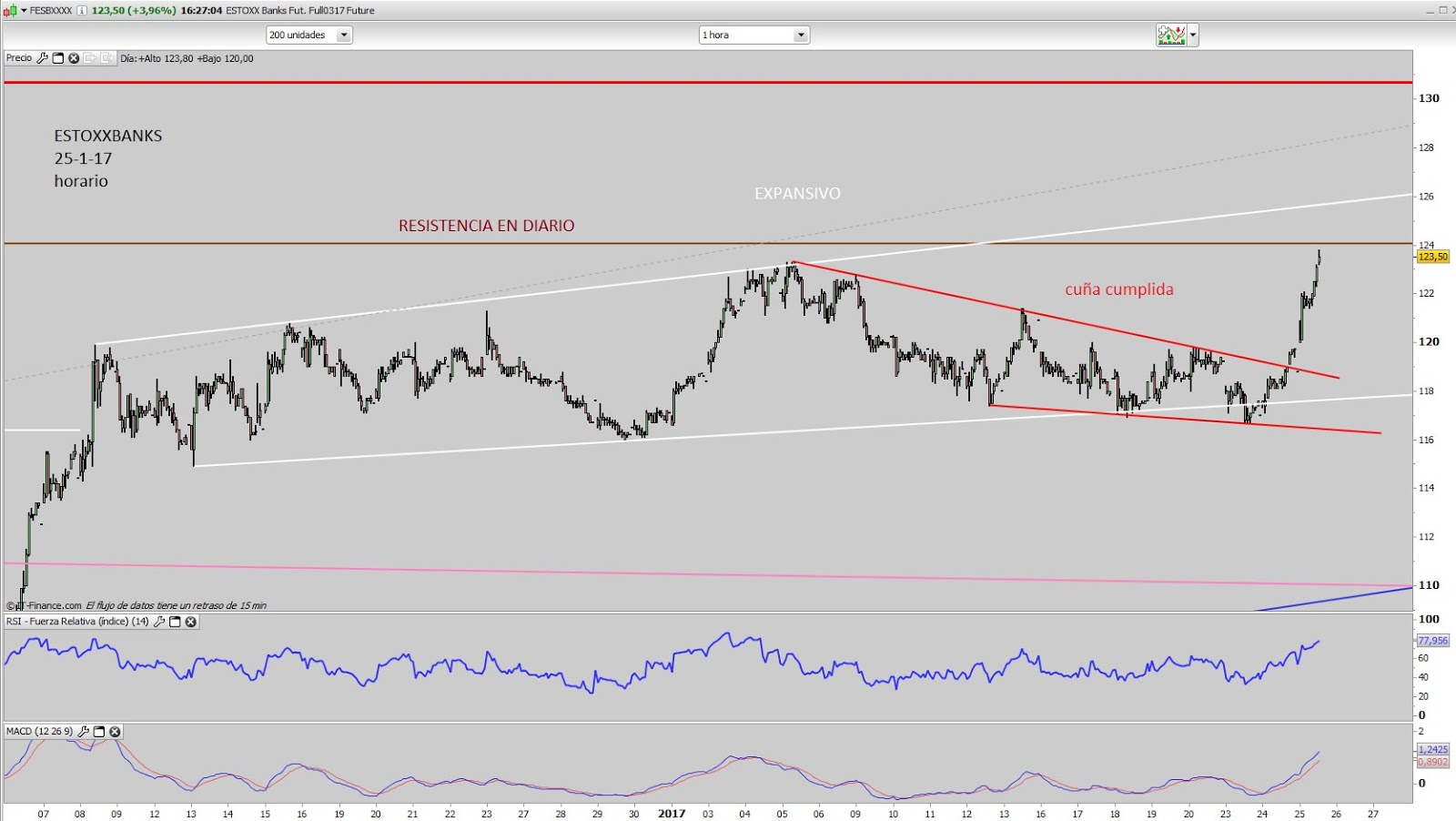Select the cuña cumplida annotation

tap(1119, 289)
